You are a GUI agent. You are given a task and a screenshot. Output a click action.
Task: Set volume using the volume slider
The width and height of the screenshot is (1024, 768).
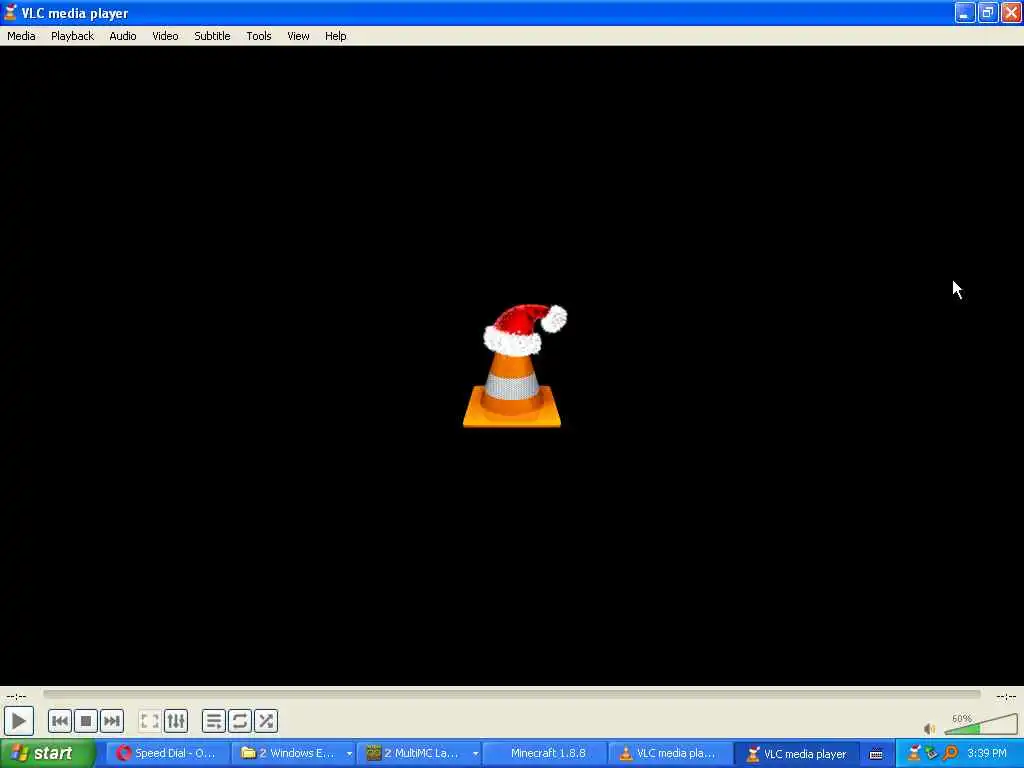981,725
